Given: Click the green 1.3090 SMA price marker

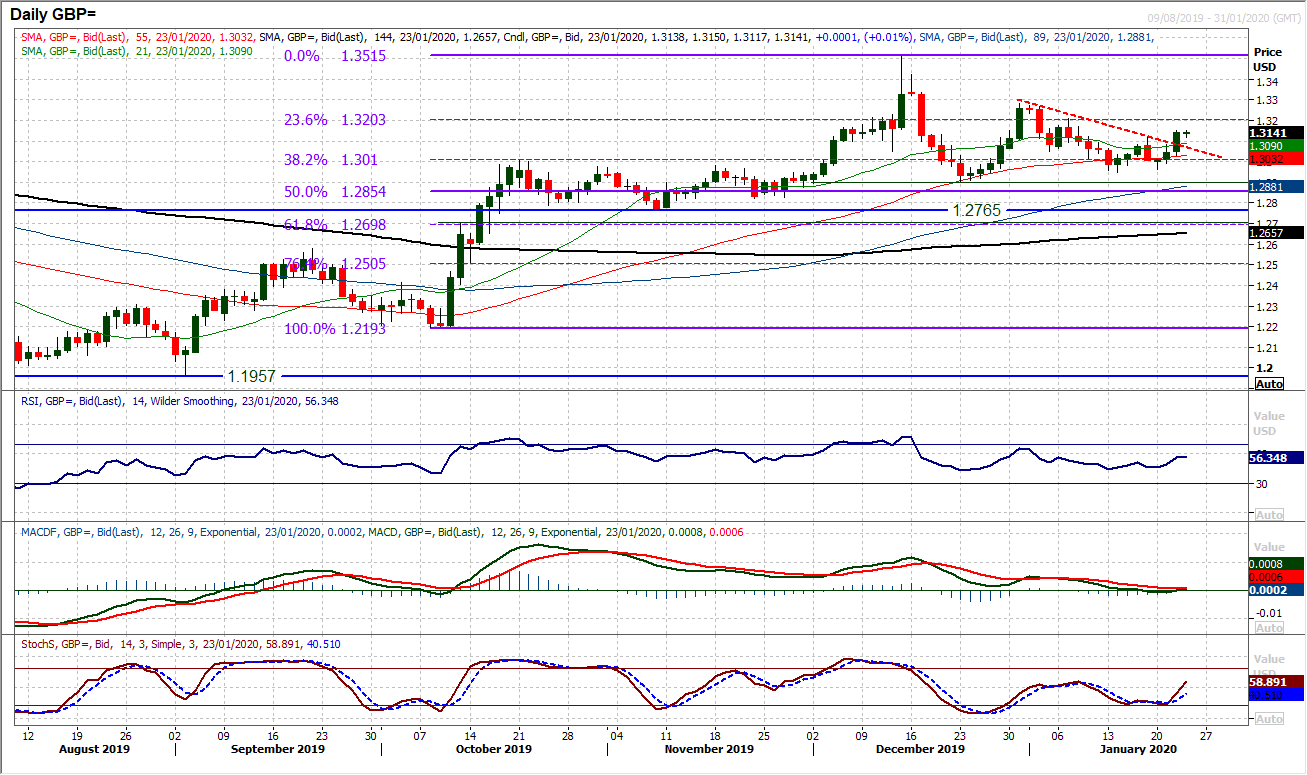Looking at the screenshot, I should [x=1268, y=146].
